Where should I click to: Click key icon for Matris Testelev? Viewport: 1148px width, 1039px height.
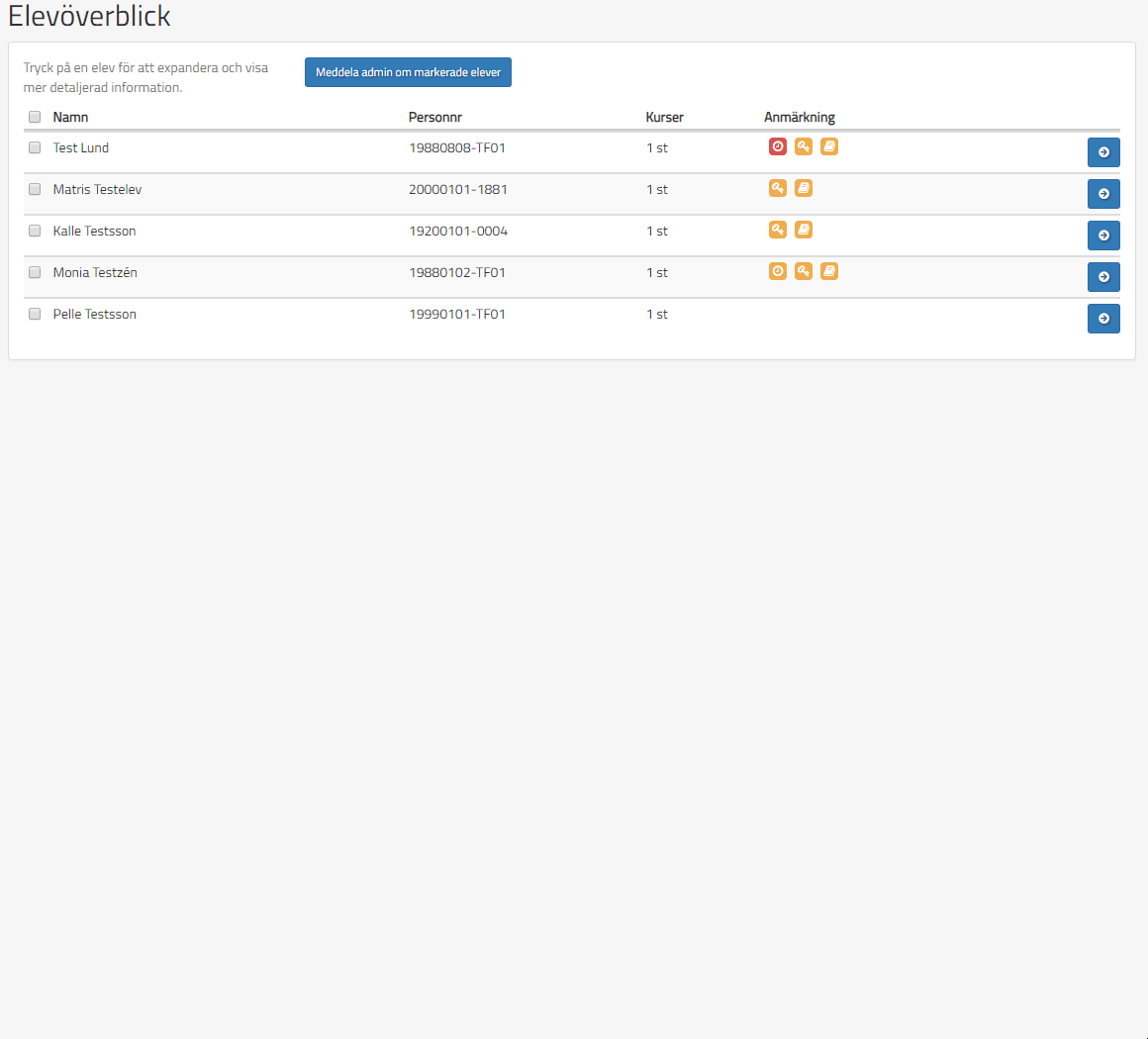[778, 188]
